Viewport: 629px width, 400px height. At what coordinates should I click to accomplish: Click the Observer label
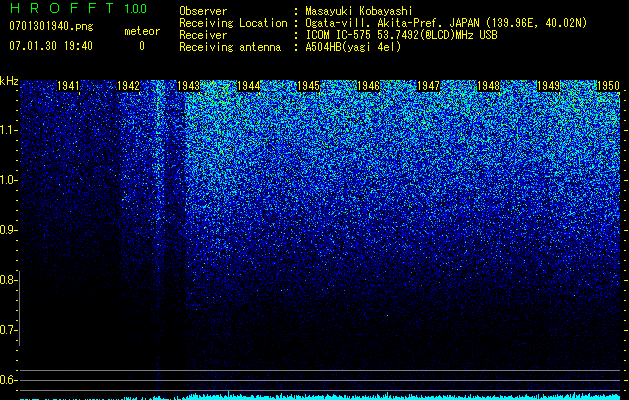point(203,11)
